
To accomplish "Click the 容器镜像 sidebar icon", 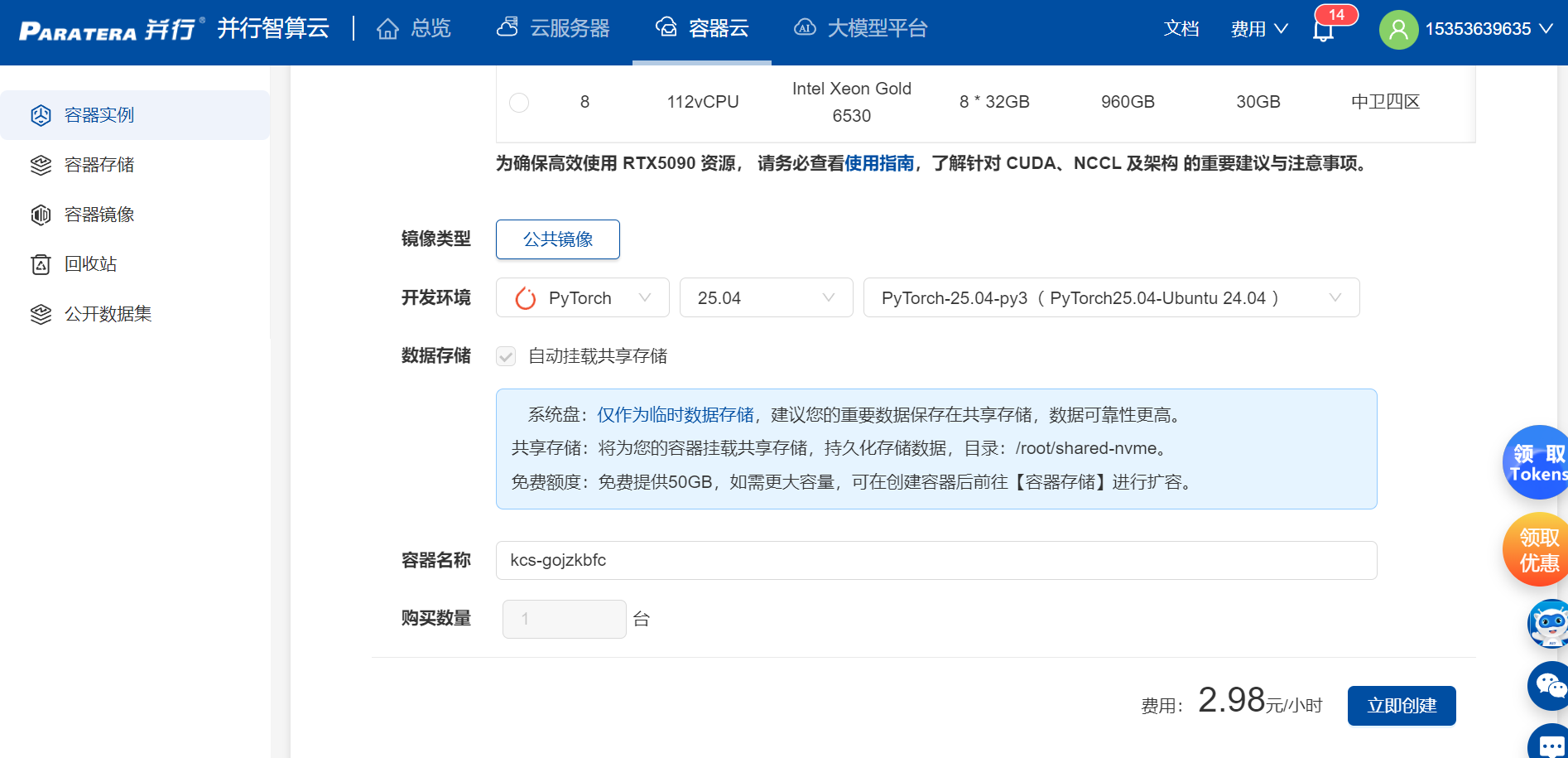I will tap(41, 215).
